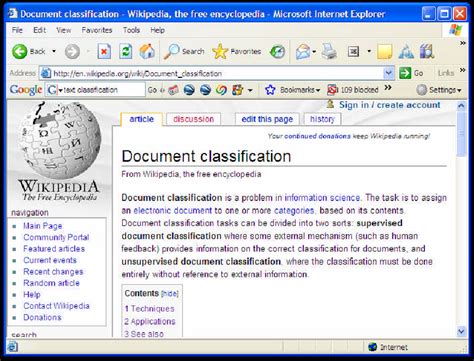Open the edit this page tab
Image resolution: width=474 pixels, height=361 pixels.
tap(267, 119)
